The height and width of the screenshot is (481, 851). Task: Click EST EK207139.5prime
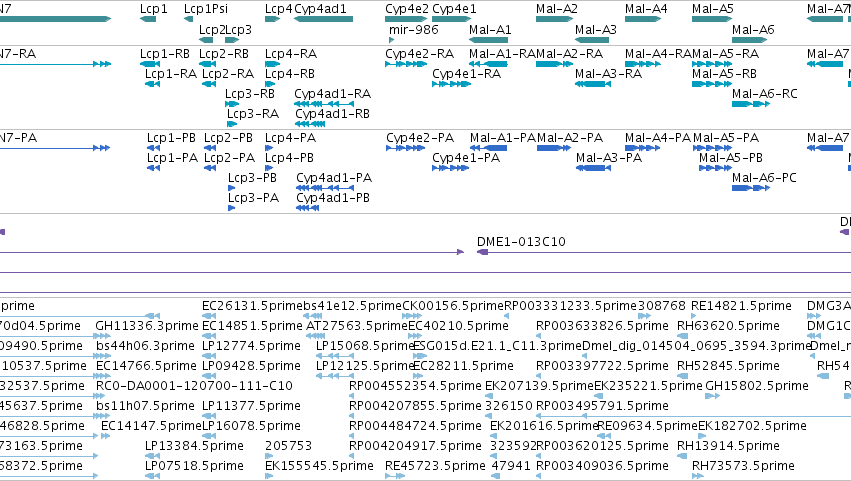pyautogui.click(x=487, y=396)
